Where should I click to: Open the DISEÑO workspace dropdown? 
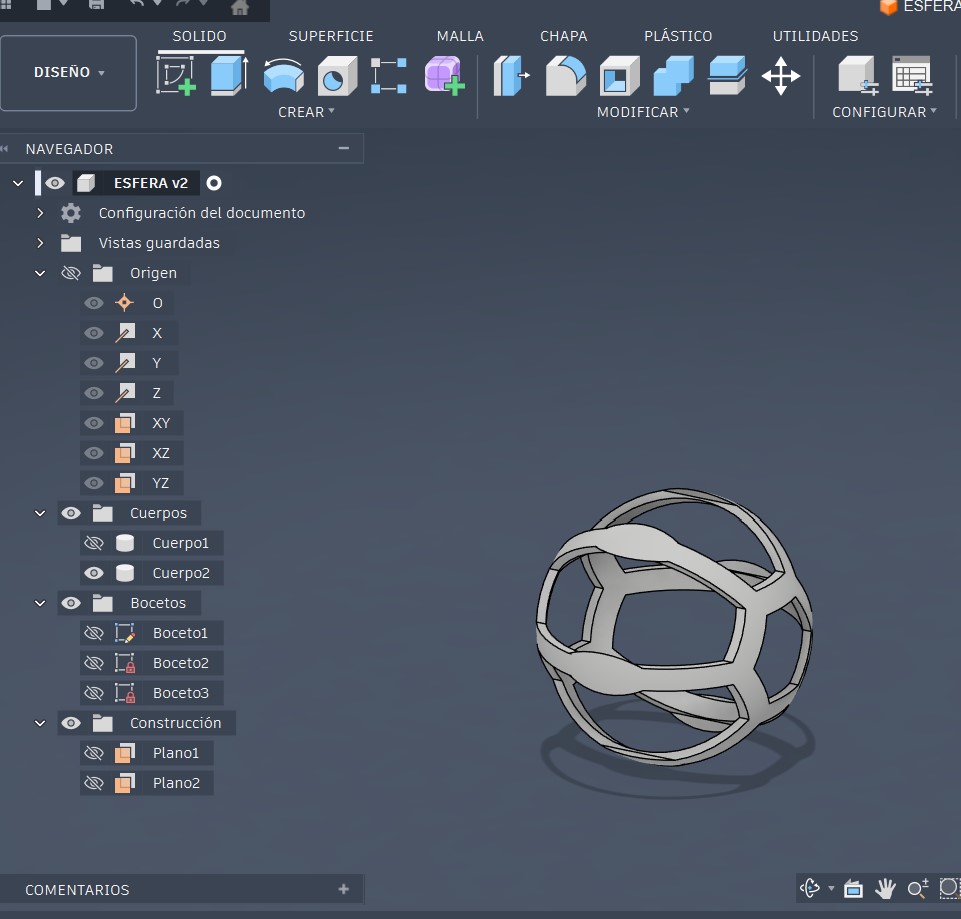(x=69, y=73)
